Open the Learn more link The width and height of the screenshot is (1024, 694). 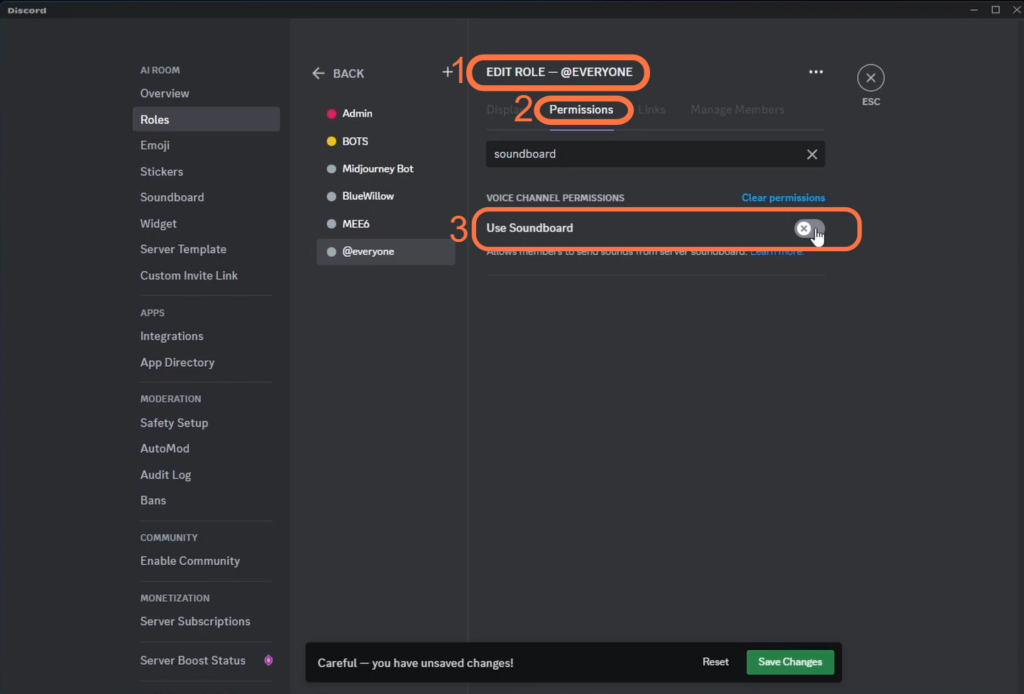[776, 252]
